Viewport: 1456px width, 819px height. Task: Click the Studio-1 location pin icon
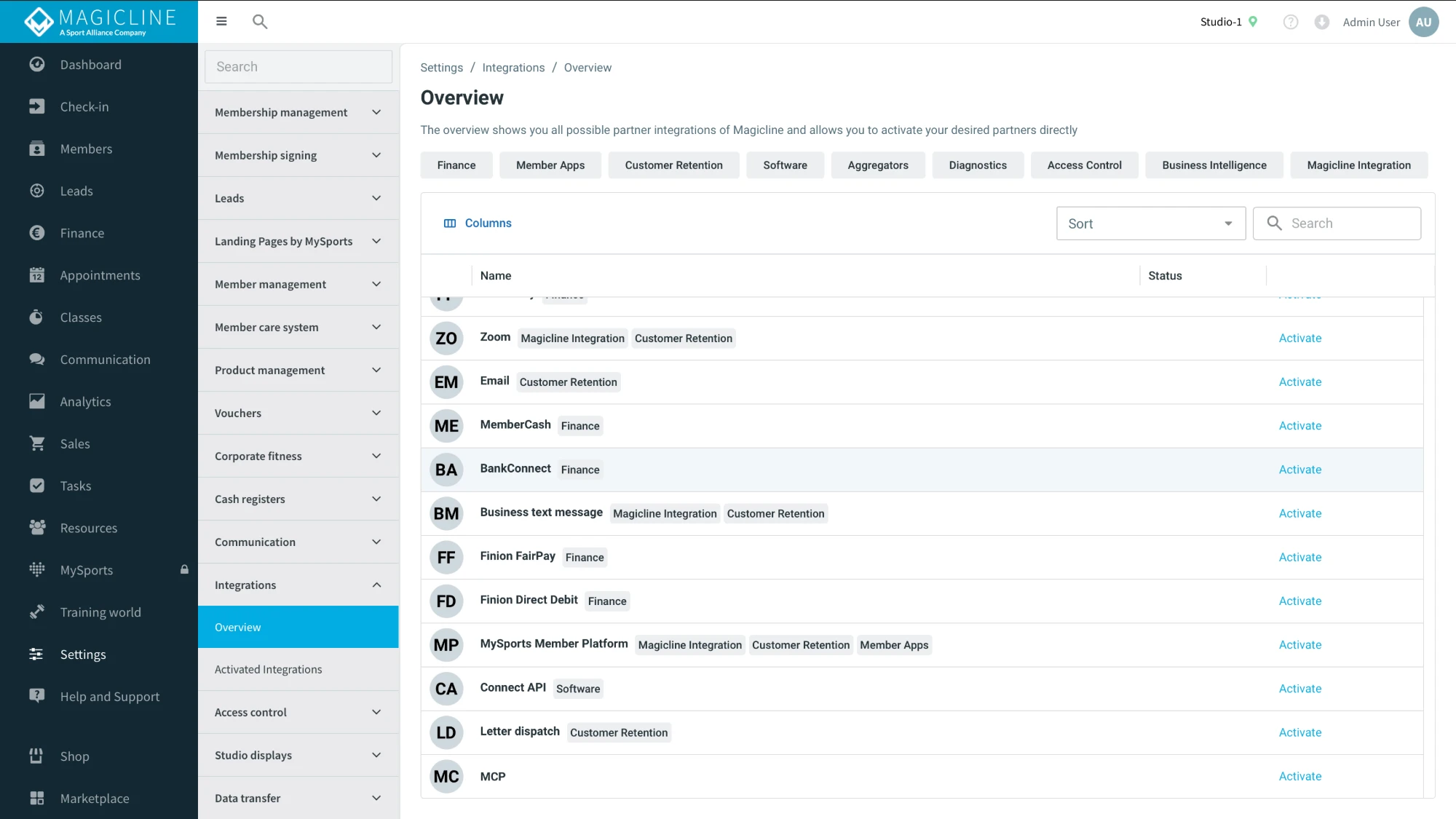click(1253, 22)
